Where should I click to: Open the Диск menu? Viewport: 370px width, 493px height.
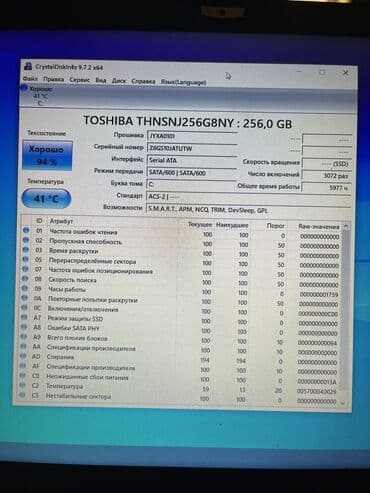(119, 81)
